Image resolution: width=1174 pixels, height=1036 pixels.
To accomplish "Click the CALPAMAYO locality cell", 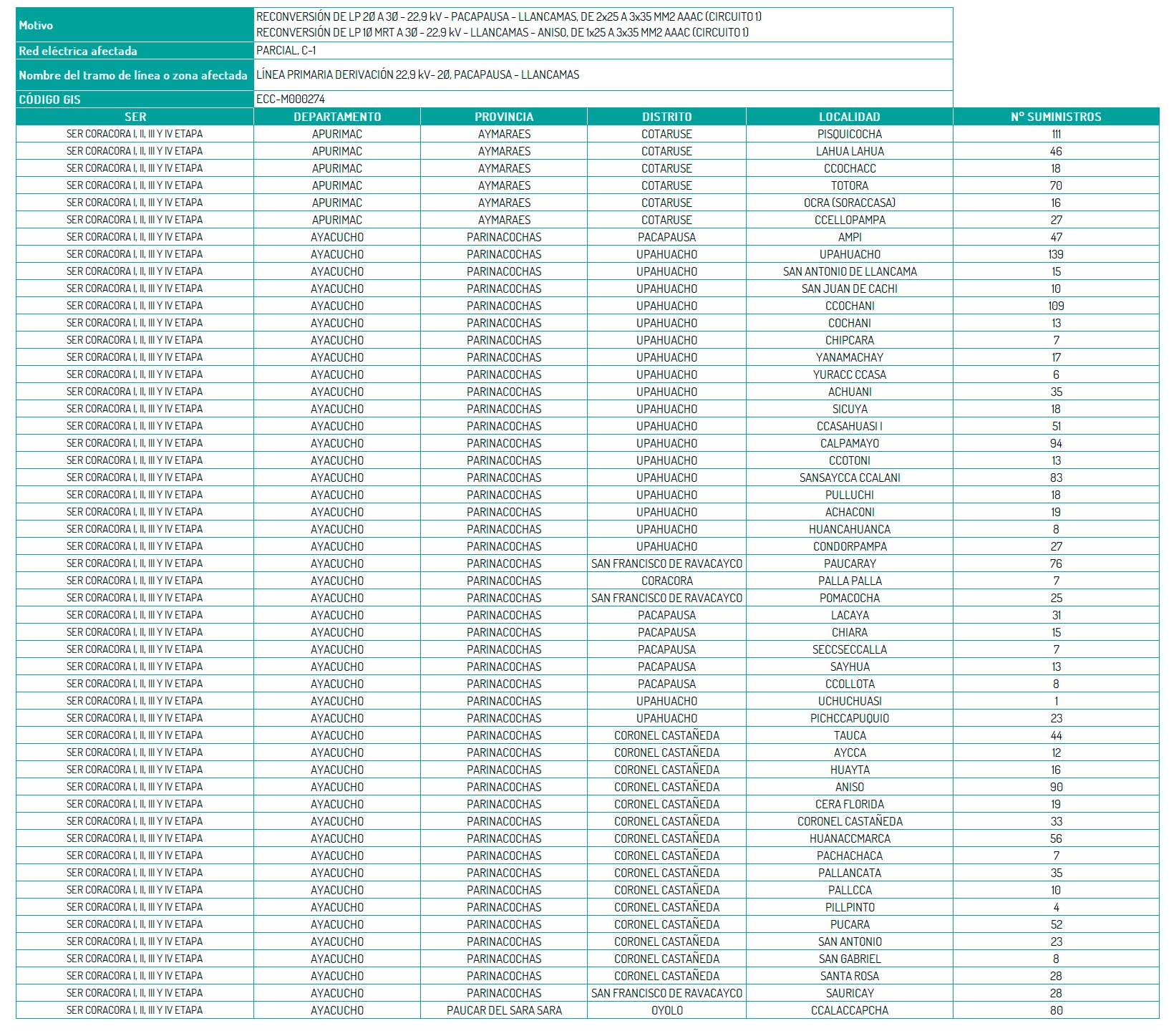I will [850, 443].
